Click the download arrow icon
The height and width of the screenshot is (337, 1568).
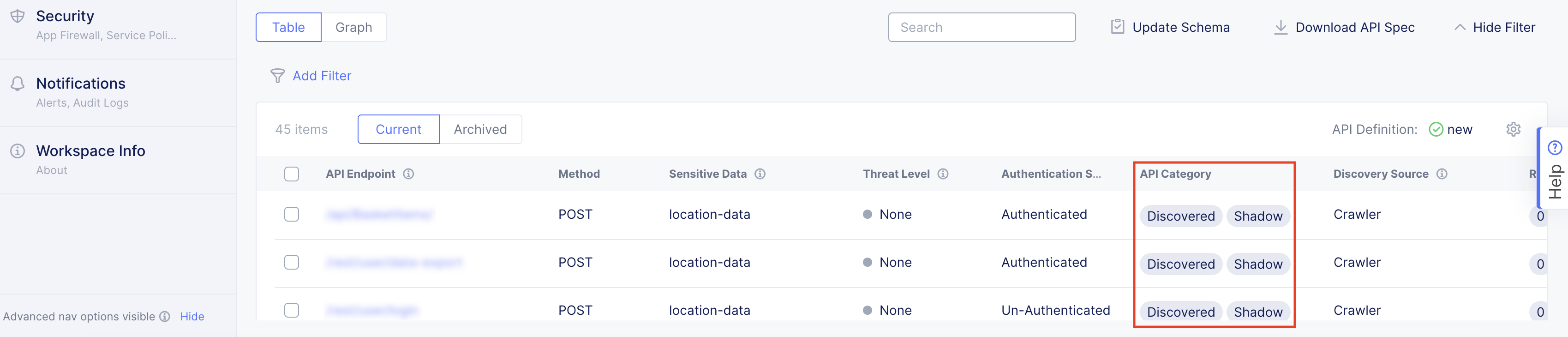(1281, 27)
